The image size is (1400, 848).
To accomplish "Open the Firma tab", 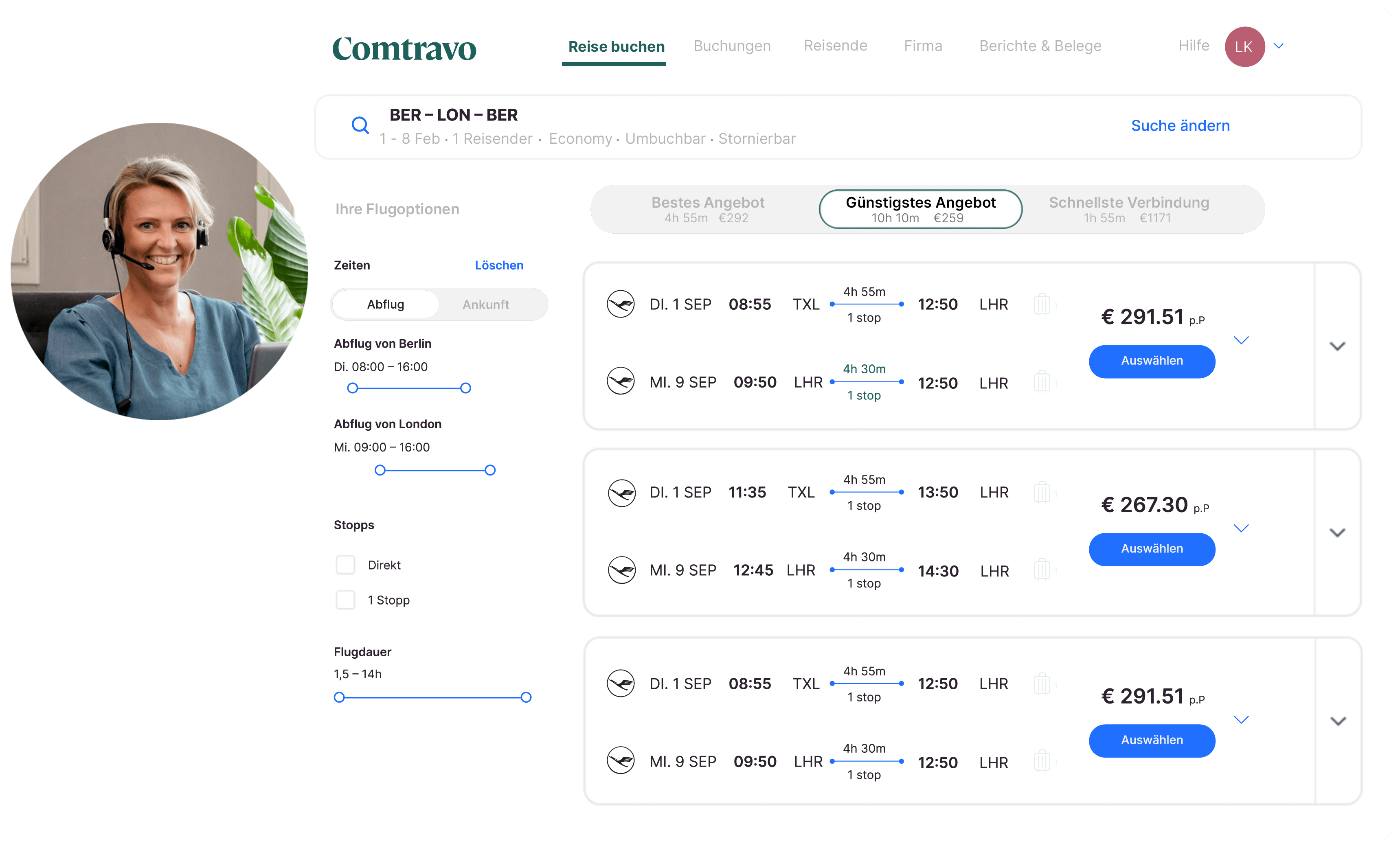I will pyautogui.click(x=923, y=46).
